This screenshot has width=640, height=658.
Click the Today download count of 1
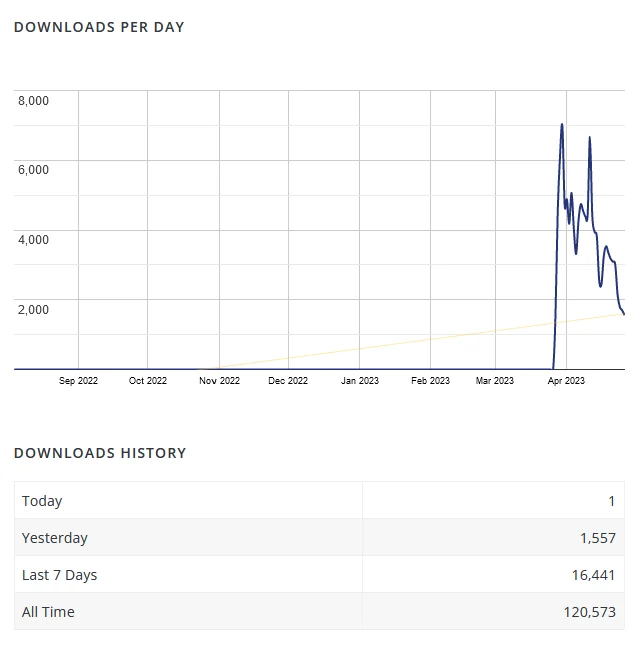click(x=611, y=501)
